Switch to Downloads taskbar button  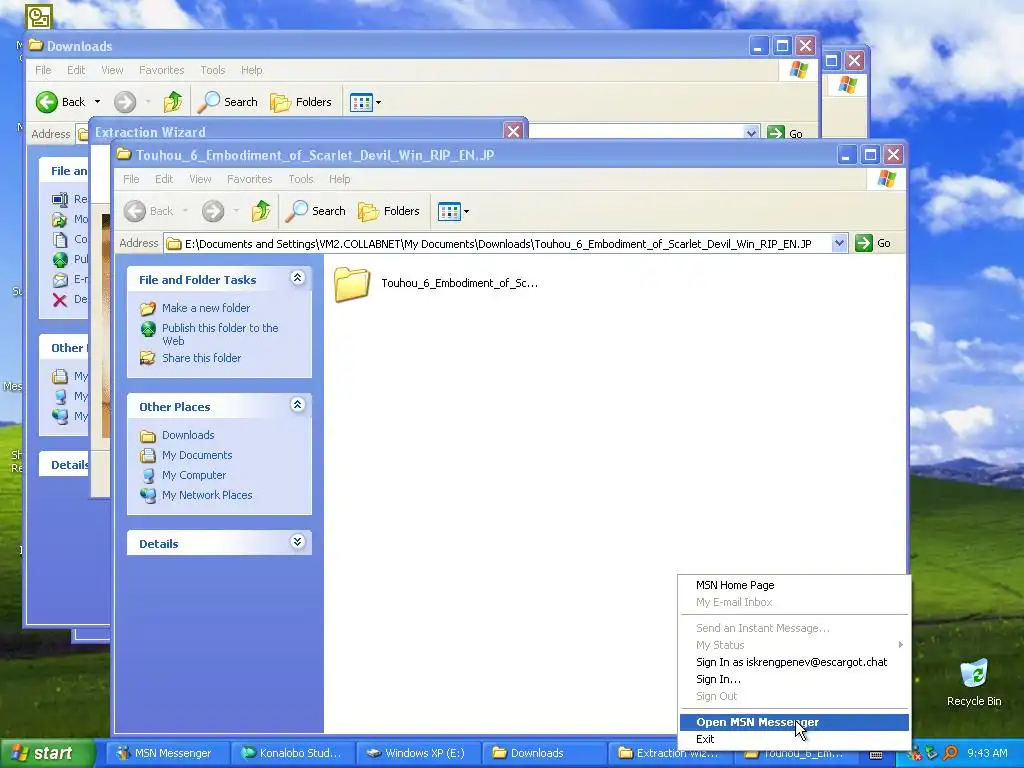(x=543, y=753)
